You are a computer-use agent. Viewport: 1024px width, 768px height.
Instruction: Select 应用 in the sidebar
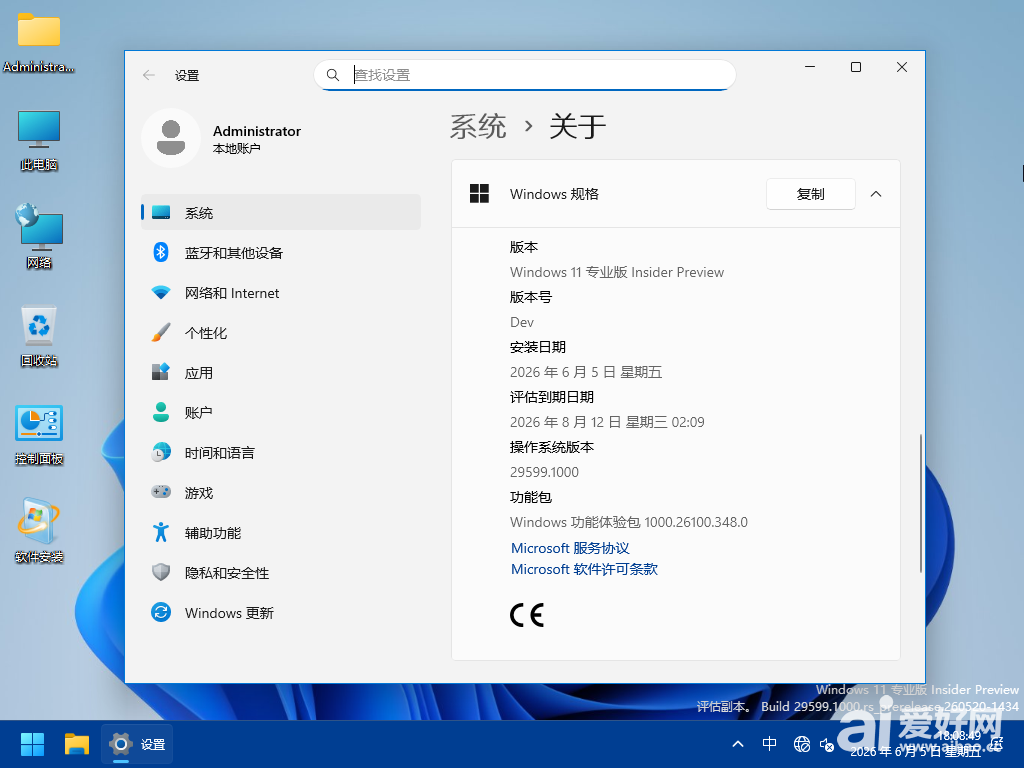click(281, 372)
